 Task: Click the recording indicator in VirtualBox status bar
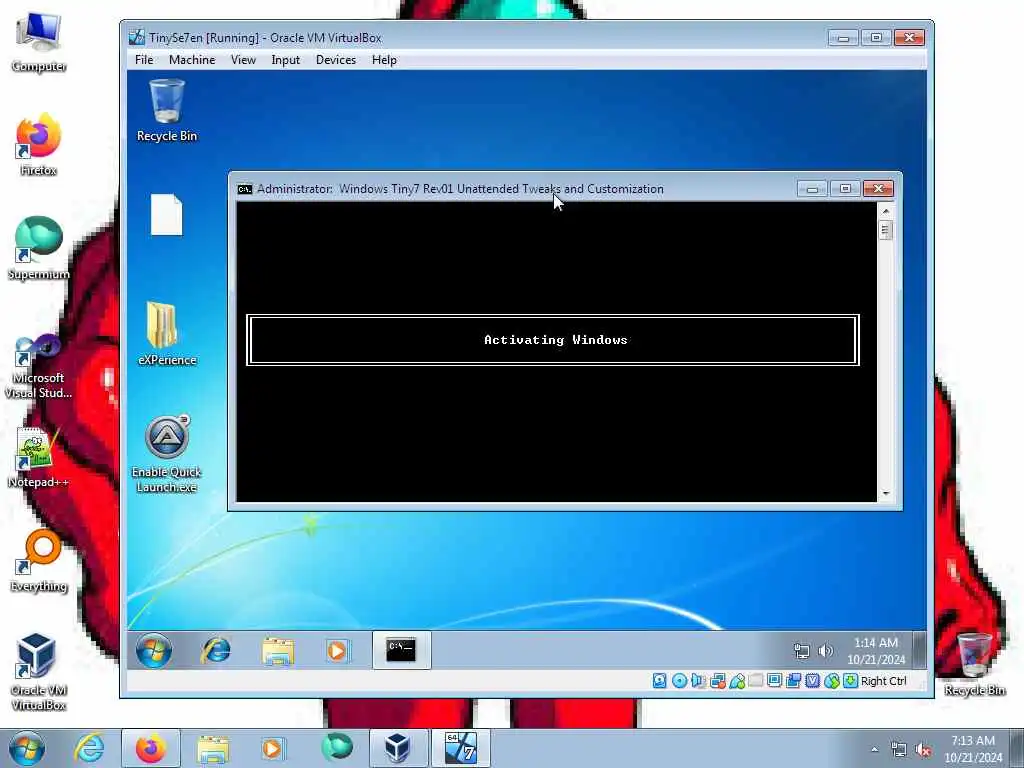point(793,681)
